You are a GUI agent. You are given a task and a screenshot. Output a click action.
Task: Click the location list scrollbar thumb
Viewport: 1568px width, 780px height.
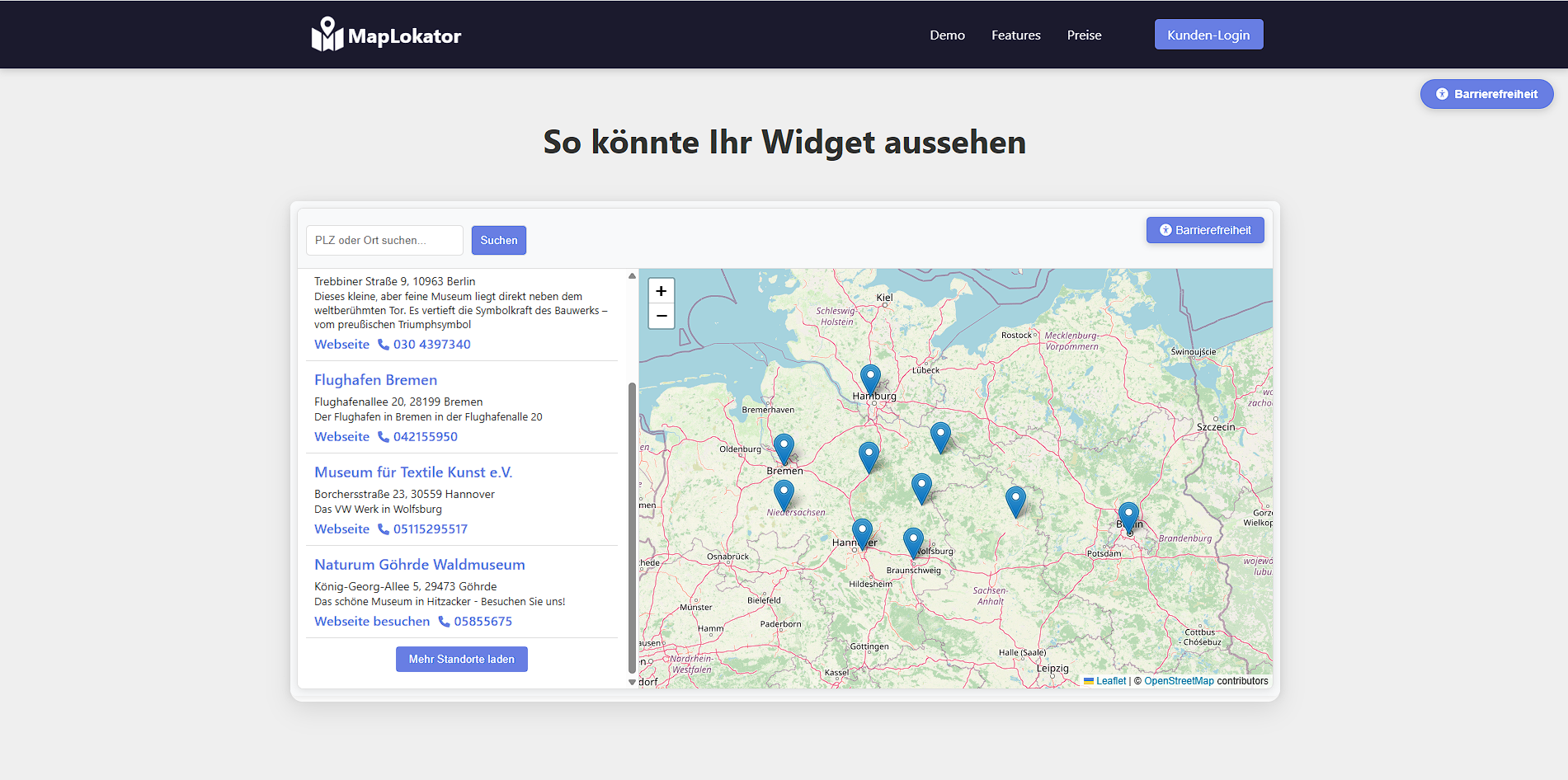(x=632, y=528)
